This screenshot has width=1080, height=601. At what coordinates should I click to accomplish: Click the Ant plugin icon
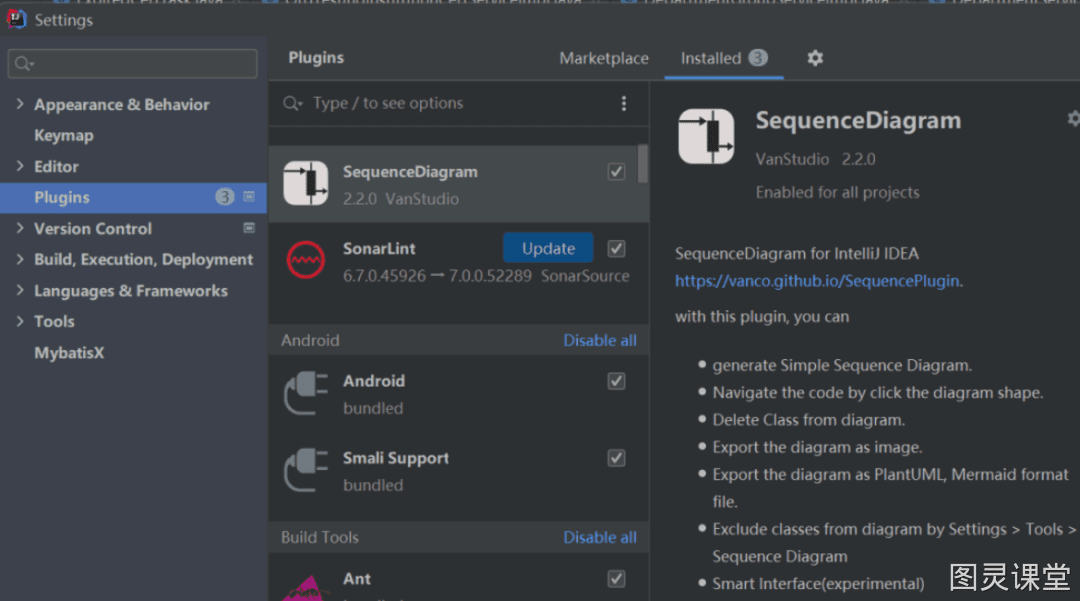(x=305, y=587)
